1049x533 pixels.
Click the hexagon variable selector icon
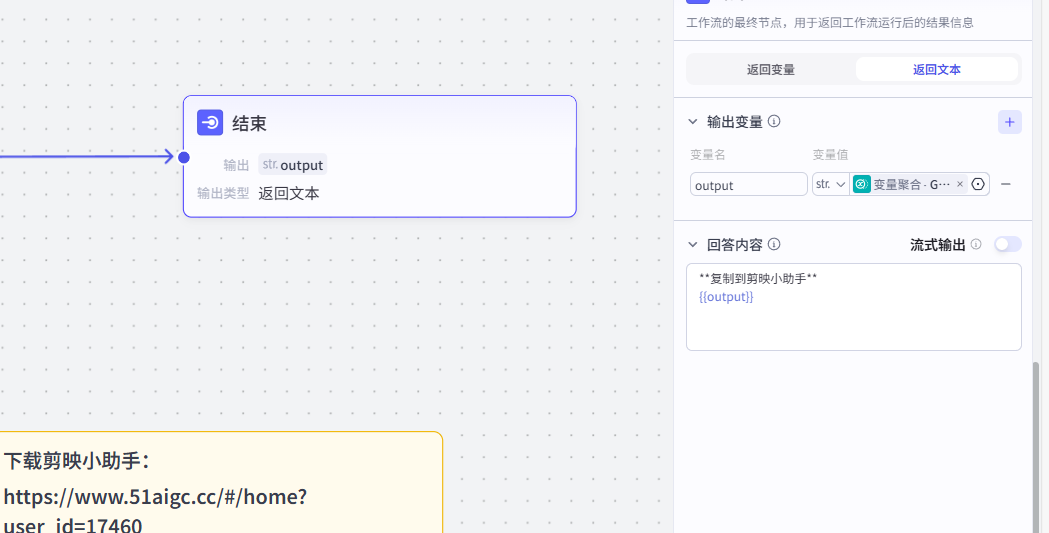pyautogui.click(x=978, y=184)
